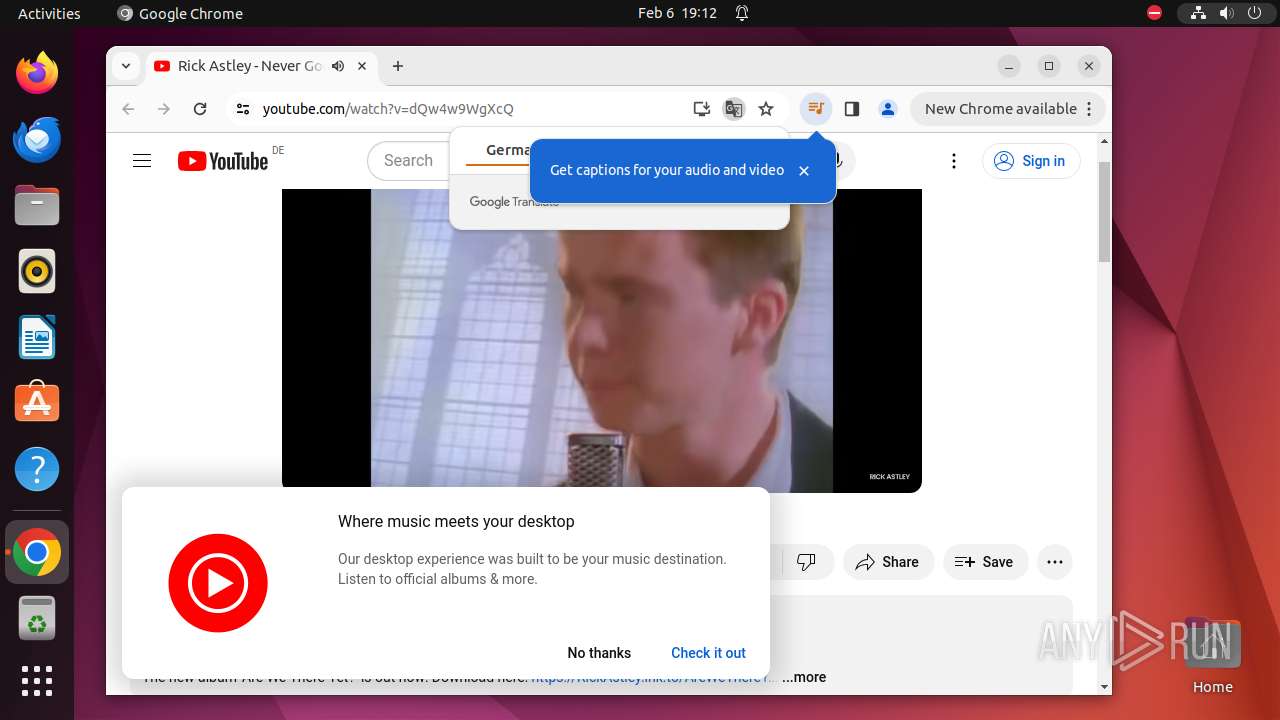Go to the YouTube home logo

click(223, 161)
